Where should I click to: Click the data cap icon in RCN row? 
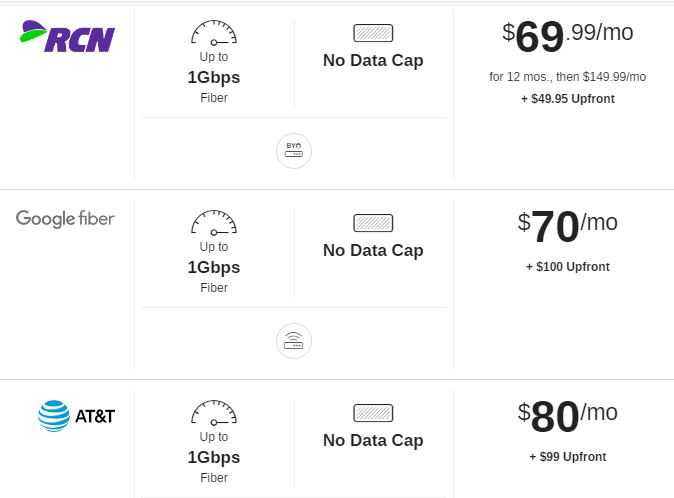[373, 33]
